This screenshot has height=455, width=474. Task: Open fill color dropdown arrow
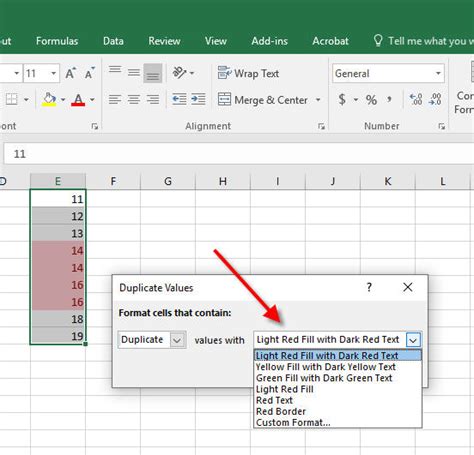[x=63, y=100]
